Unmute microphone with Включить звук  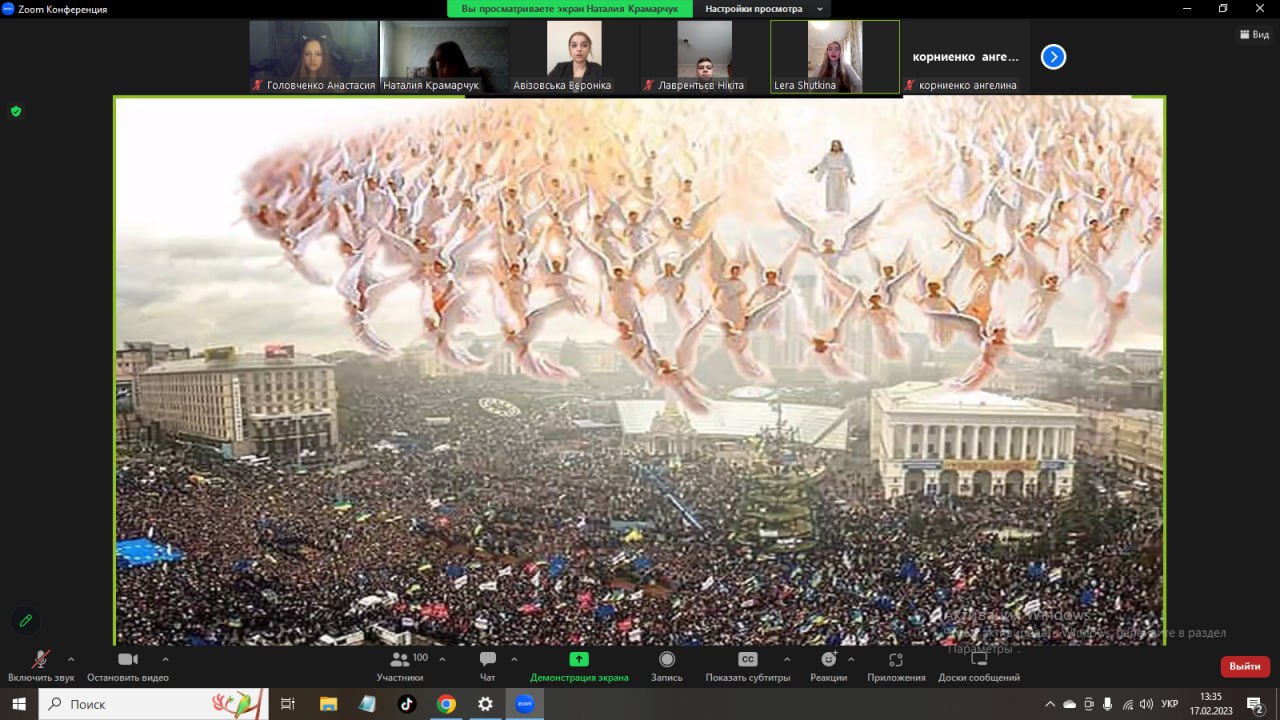pyautogui.click(x=41, y=666)
